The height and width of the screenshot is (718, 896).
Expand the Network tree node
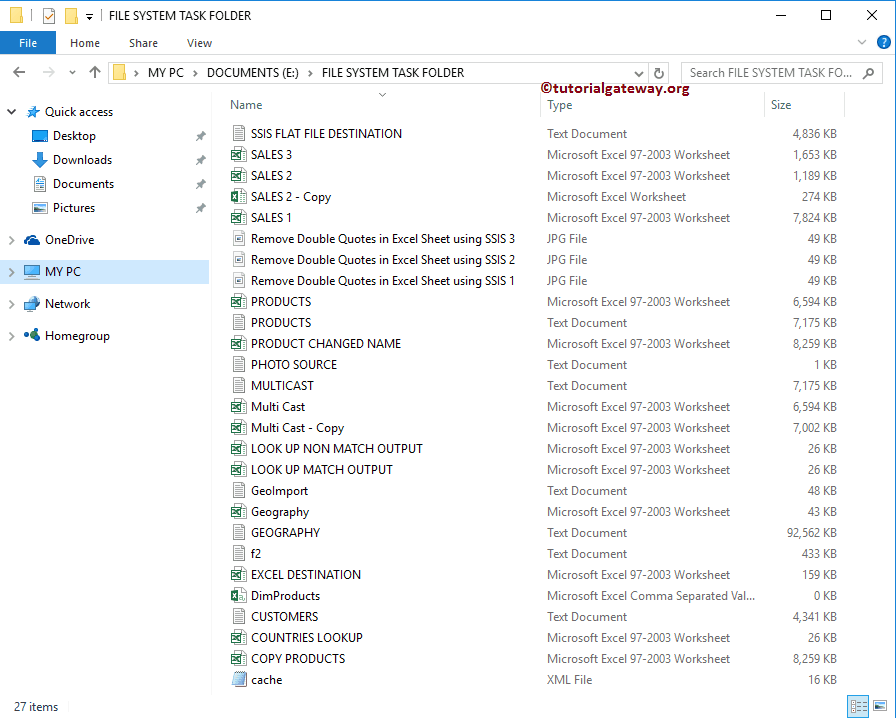coord(12,303)
